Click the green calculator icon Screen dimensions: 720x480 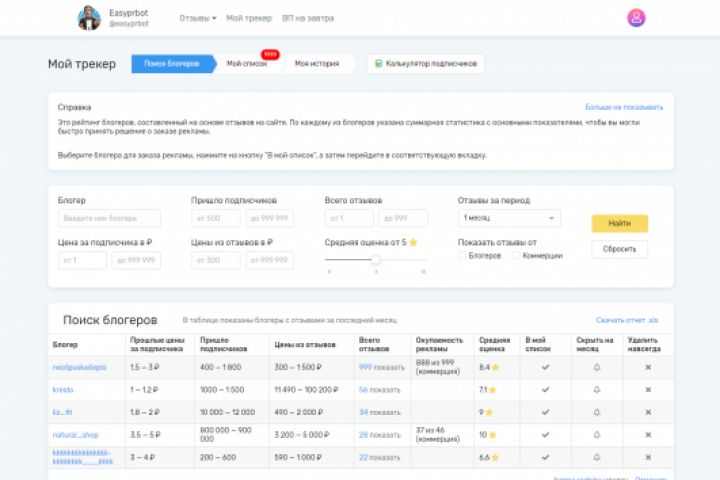click(x=378, y=63)
